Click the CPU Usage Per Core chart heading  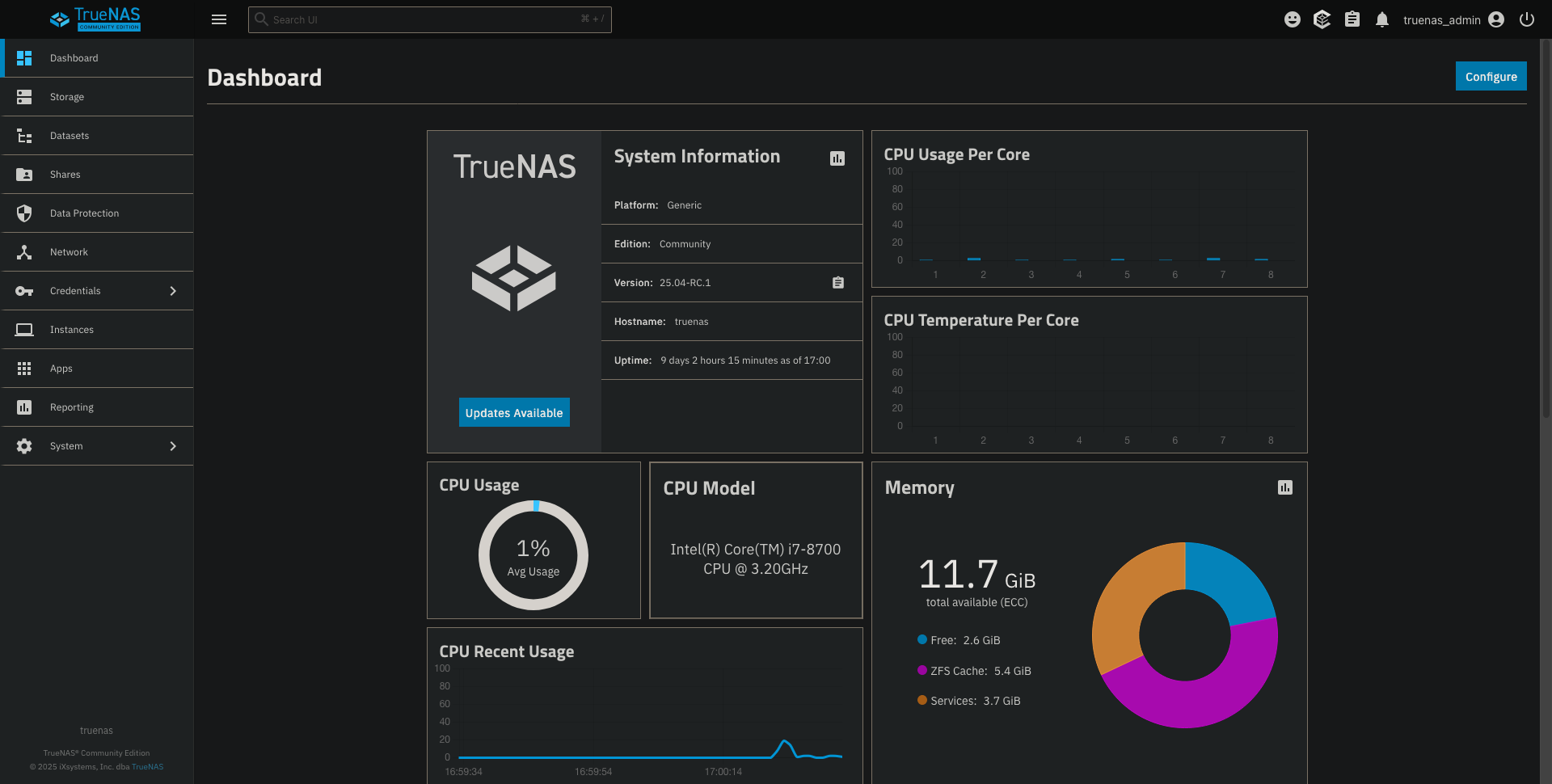point(956,154)
